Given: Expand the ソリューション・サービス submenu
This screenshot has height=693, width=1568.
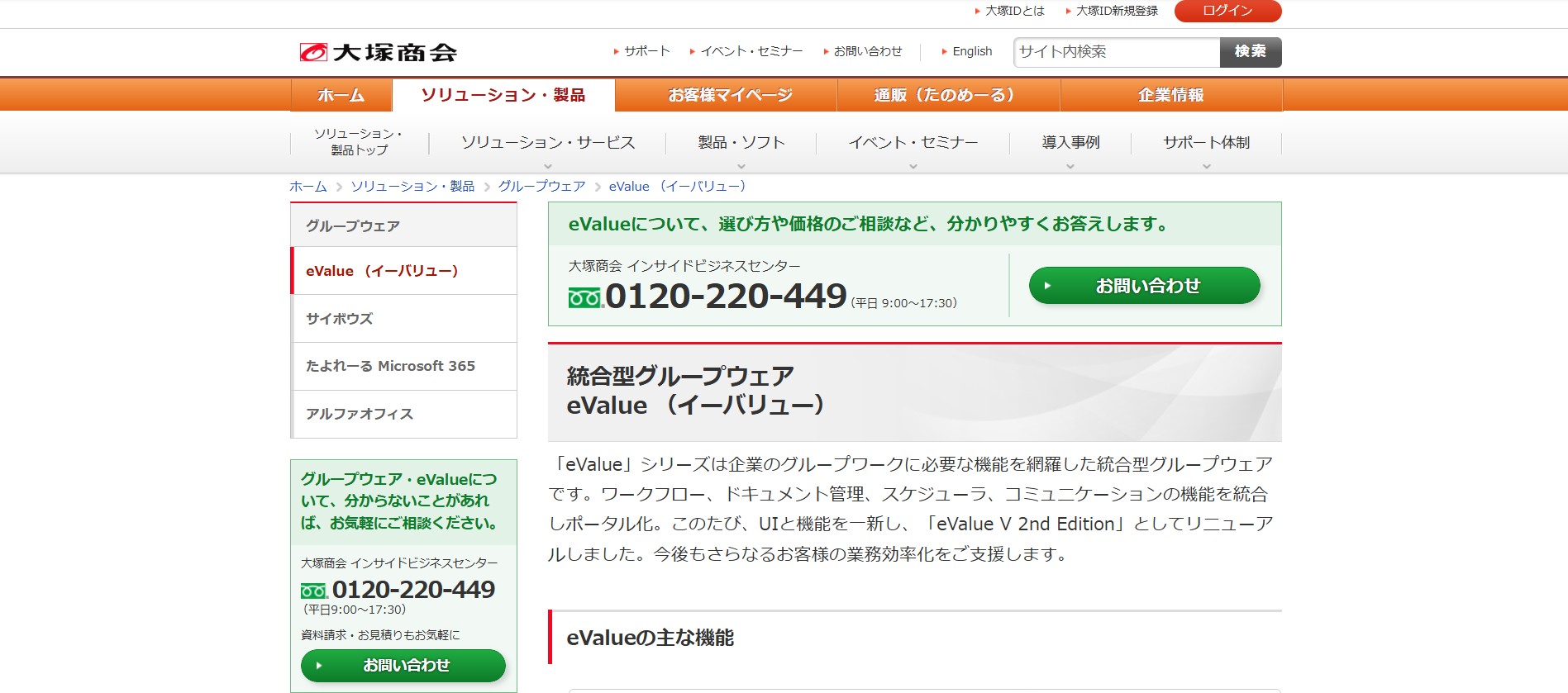Looking at the screenshot, I should coord(547,143).
